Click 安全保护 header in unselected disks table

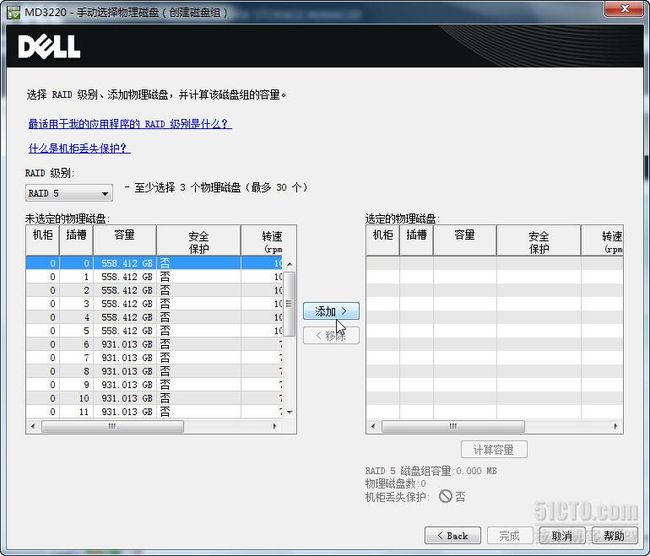(199, 240)
